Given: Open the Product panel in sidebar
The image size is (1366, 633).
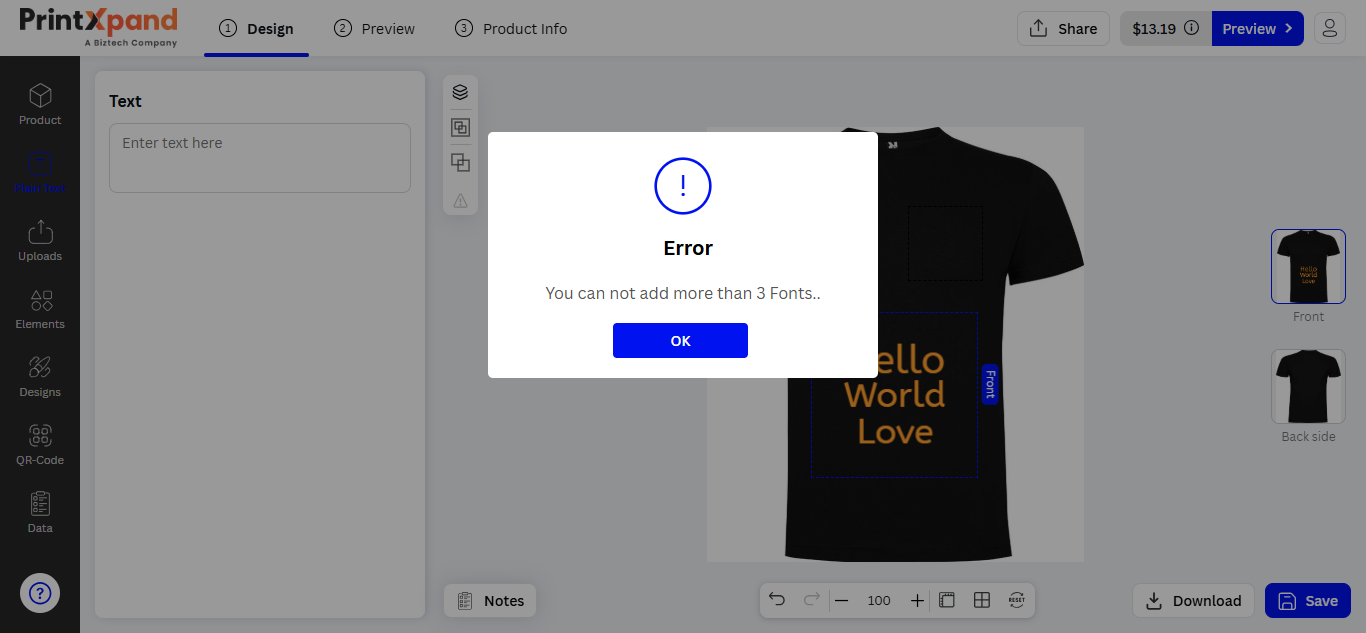Looking at the screenshot, I should (x=40, y=104).
